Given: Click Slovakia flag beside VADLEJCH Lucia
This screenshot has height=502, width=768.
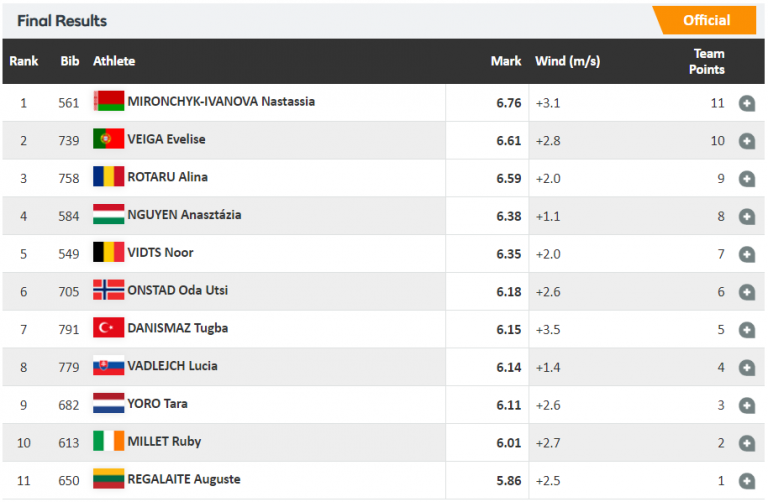Looking at the screenshot, I should (x=108, y=366).
